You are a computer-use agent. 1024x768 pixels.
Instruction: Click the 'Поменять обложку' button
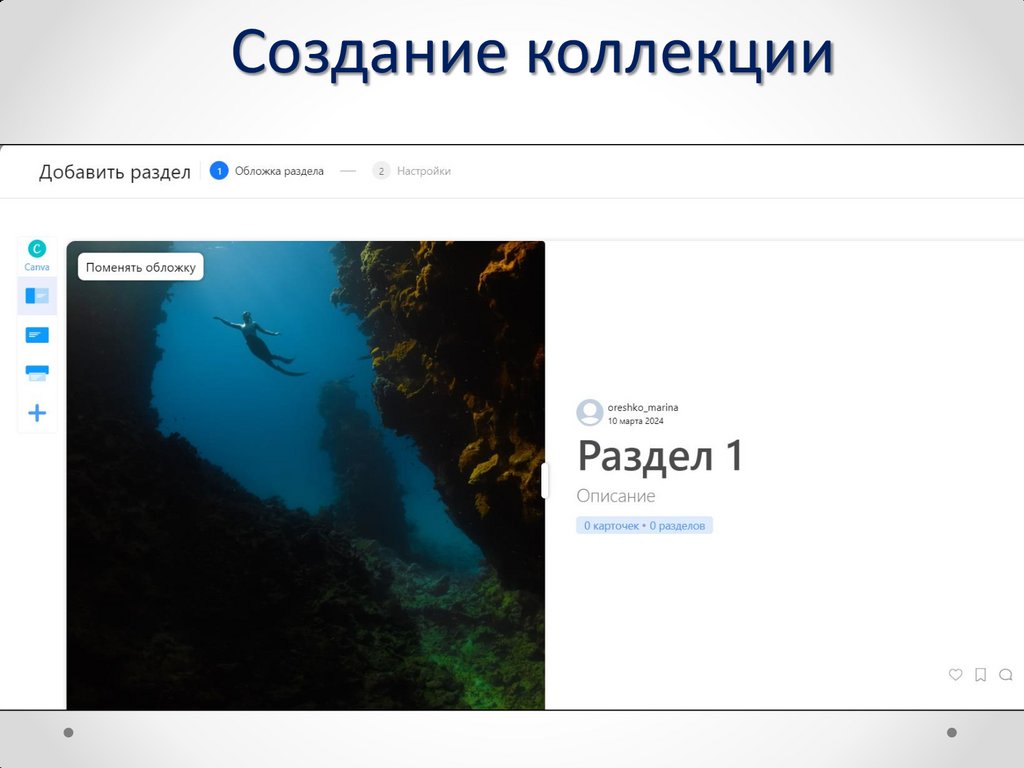click(140, 267)
